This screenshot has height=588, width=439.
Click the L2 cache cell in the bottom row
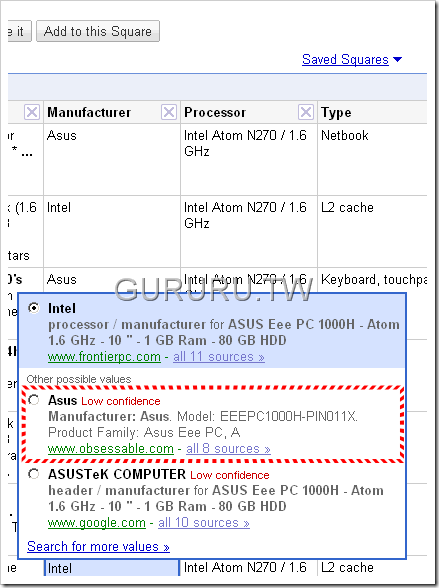click(373, 567)
